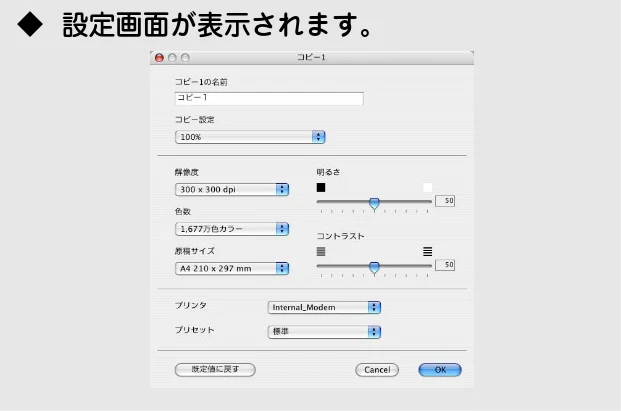Click the コントラスト contrast slider thumb
This screenshot has width=621, height=411.
tap(374, 268)
